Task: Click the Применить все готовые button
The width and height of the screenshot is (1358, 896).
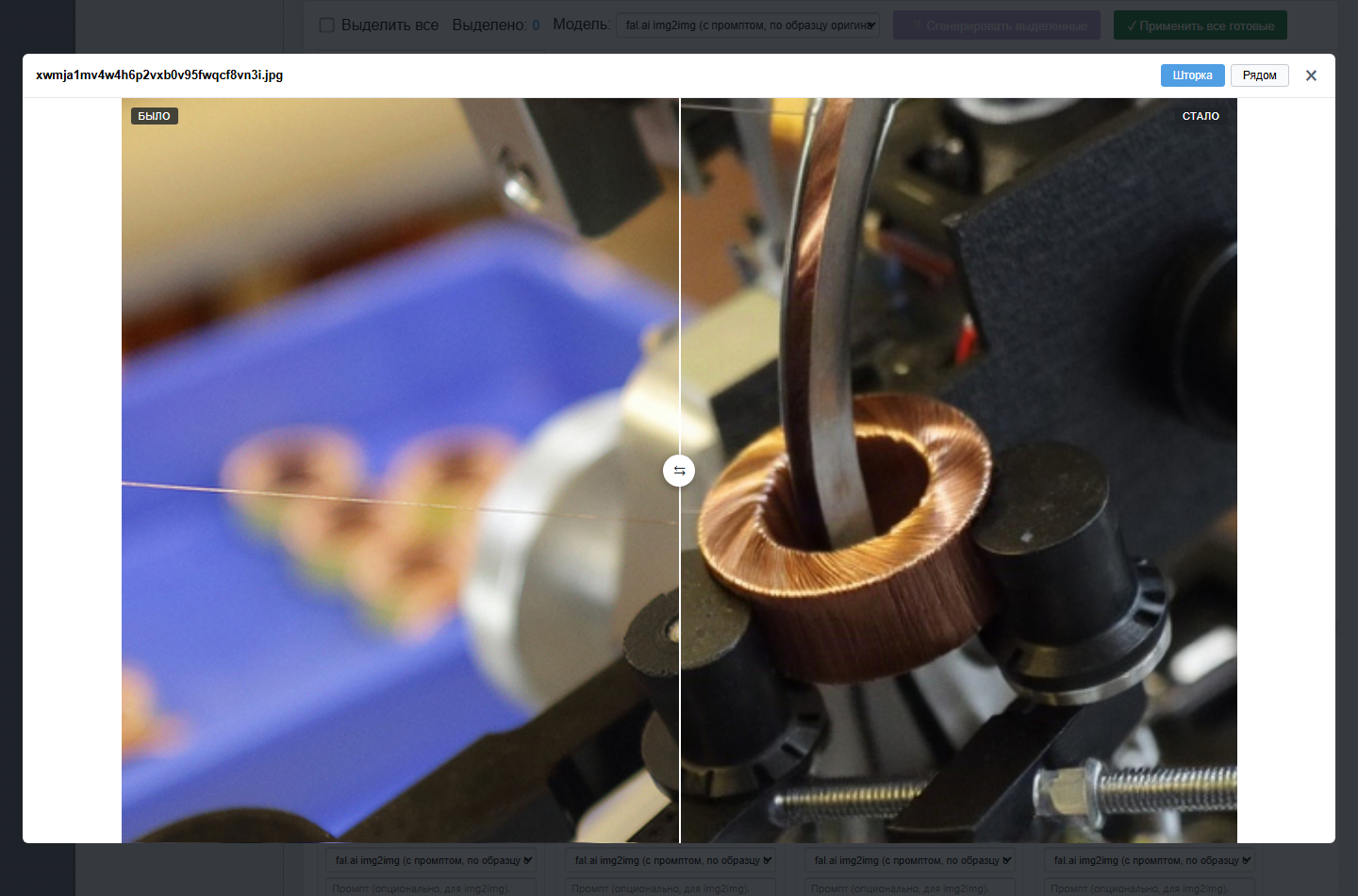Action: 1201,25
